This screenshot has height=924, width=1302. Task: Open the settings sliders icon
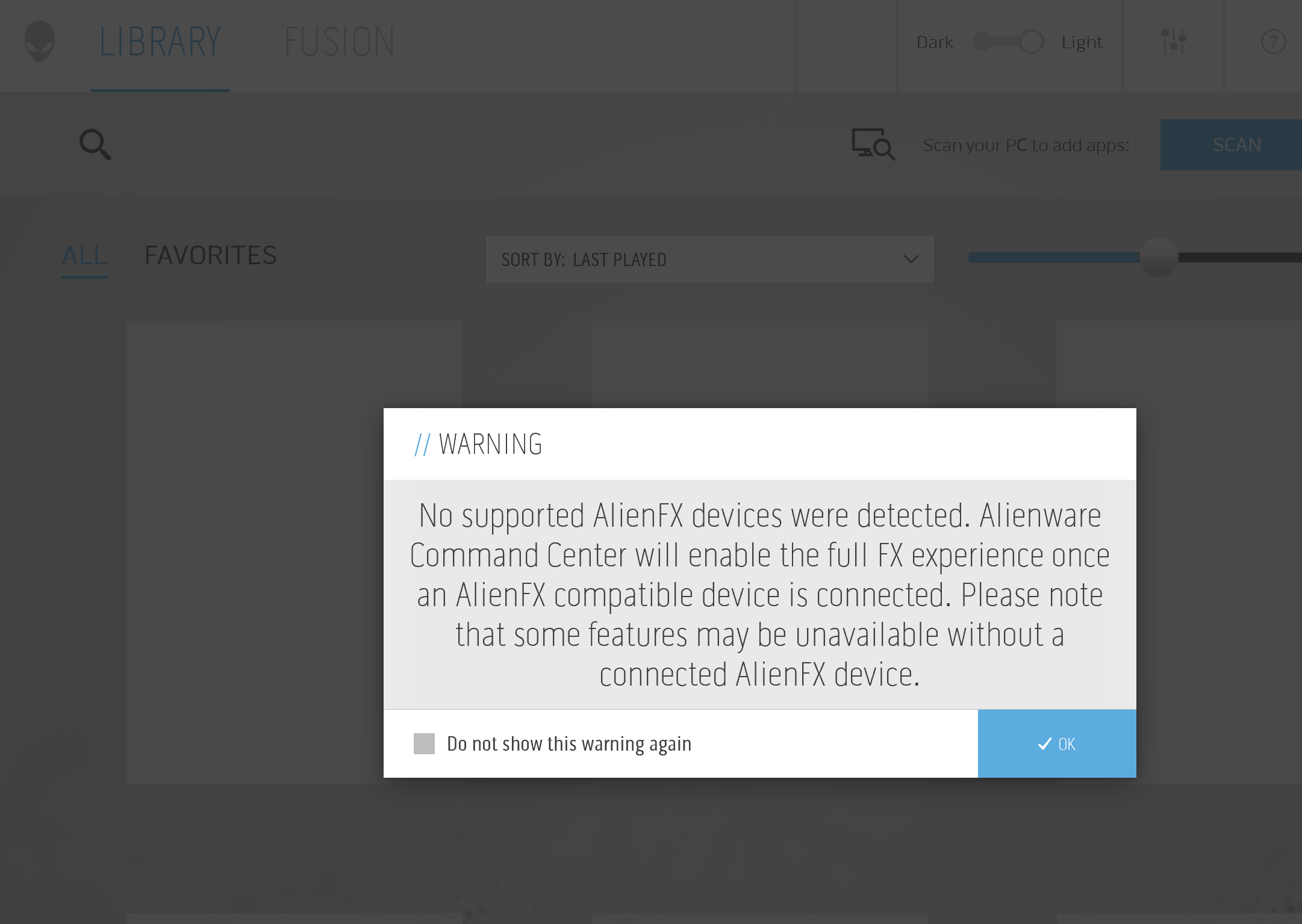1173,42
